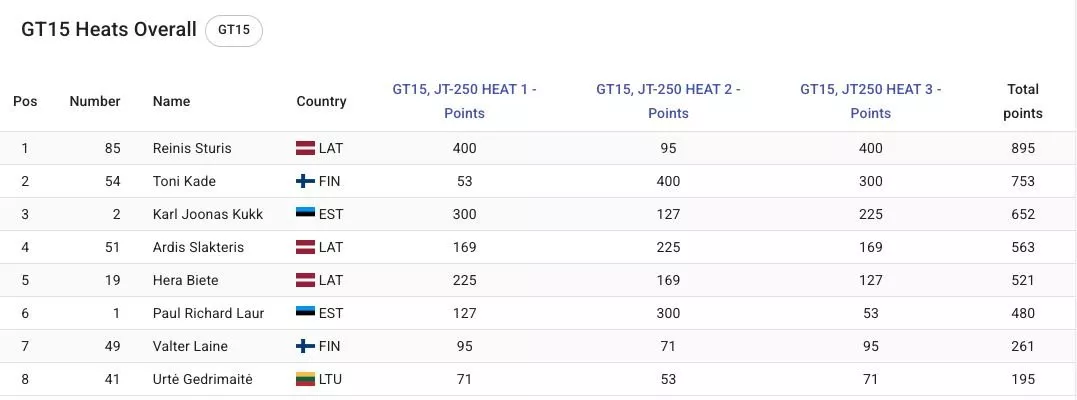Click Estonia flag beside Paul Richard Laur

click(305, 313)
